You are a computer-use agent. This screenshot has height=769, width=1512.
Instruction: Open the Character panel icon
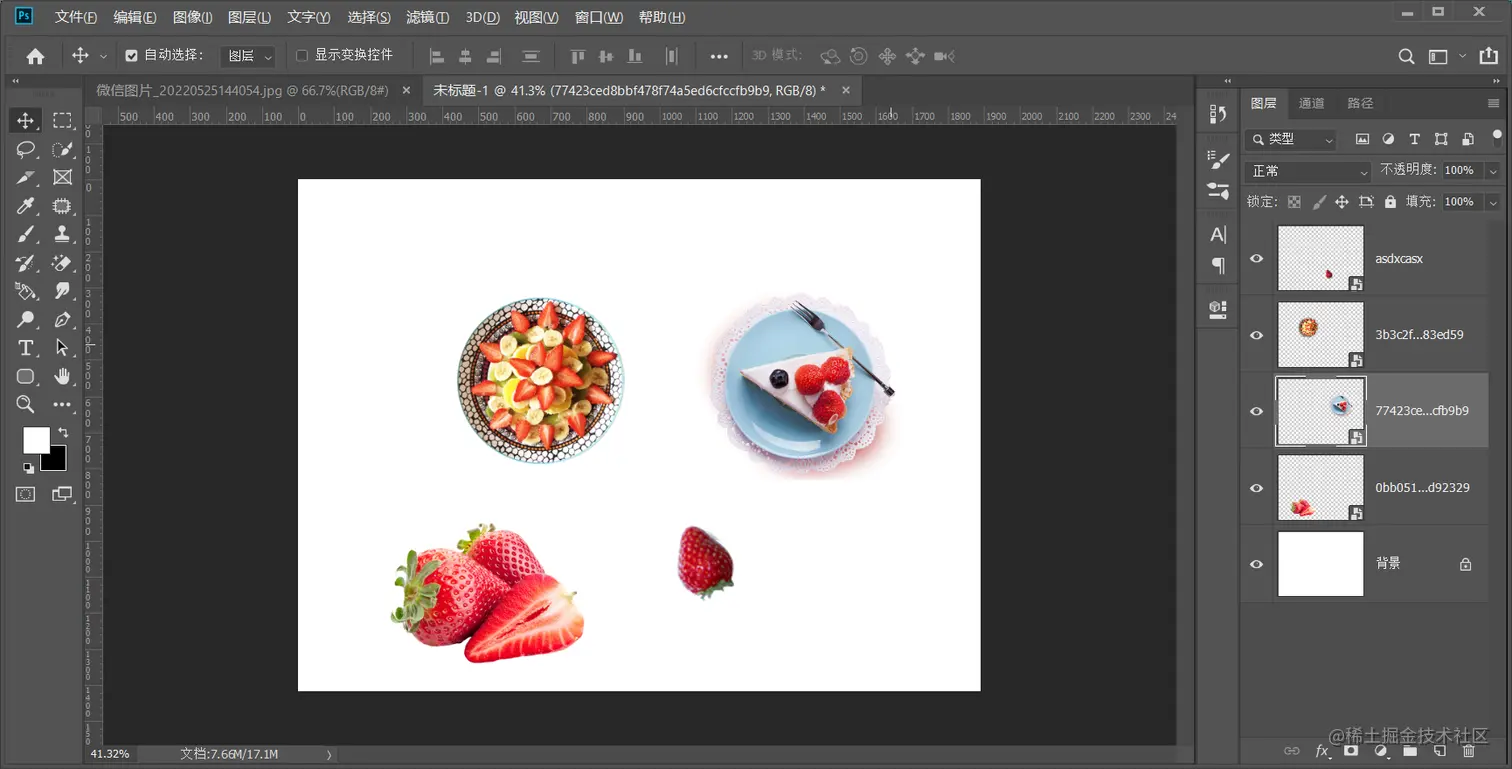(x=1218, y=234)
